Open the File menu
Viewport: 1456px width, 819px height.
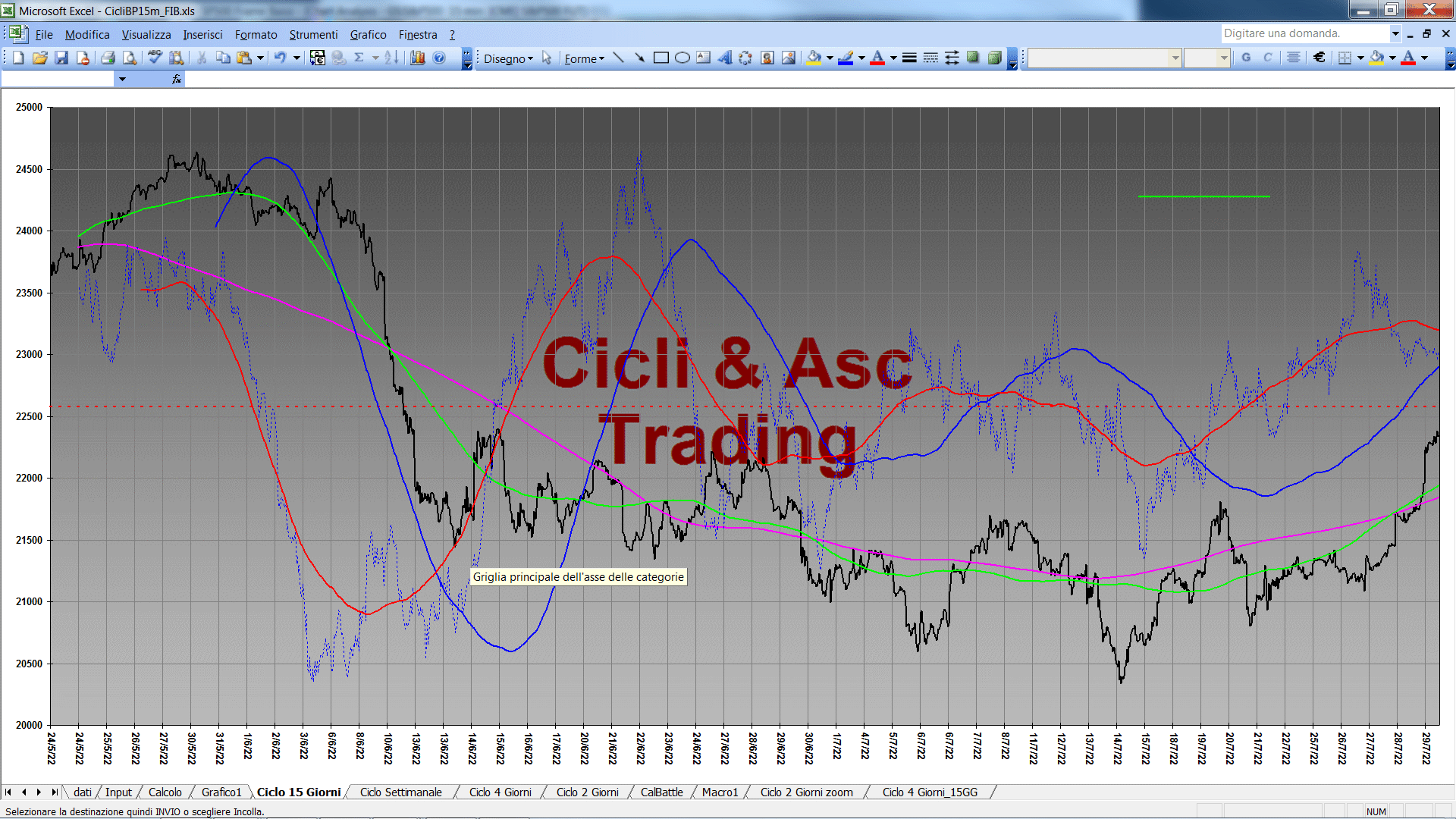[x=44, y=35]
